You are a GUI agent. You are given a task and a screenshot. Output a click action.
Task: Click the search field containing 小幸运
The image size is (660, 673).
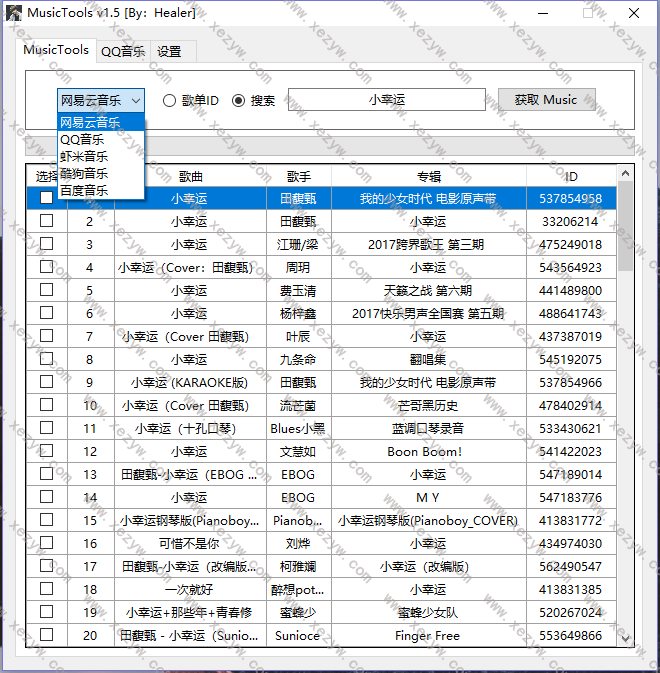(386, 100)
